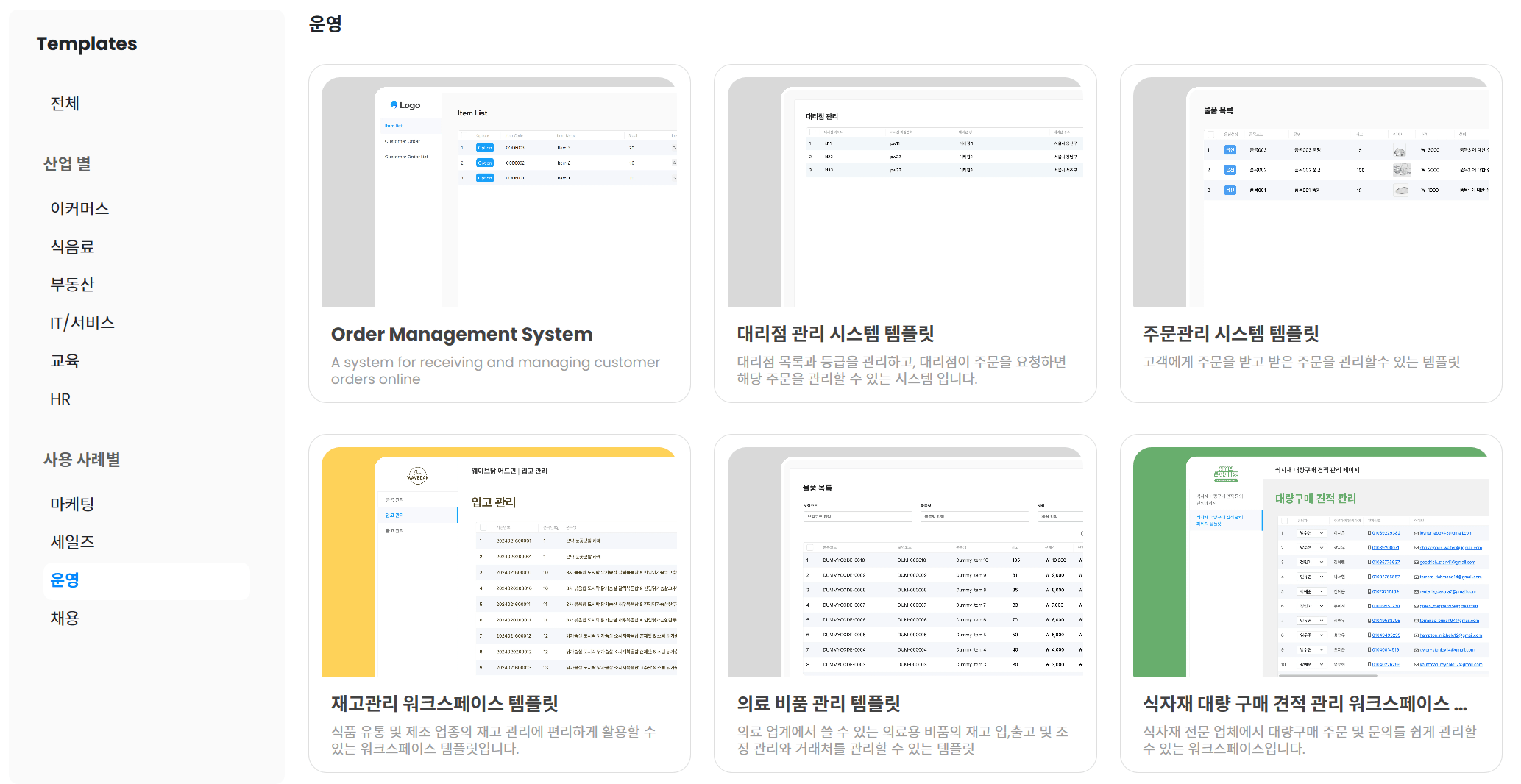This screenshot has height=784, width=1521.
Task: Select 부동산 from the industry list
Action: coord(72,285)
